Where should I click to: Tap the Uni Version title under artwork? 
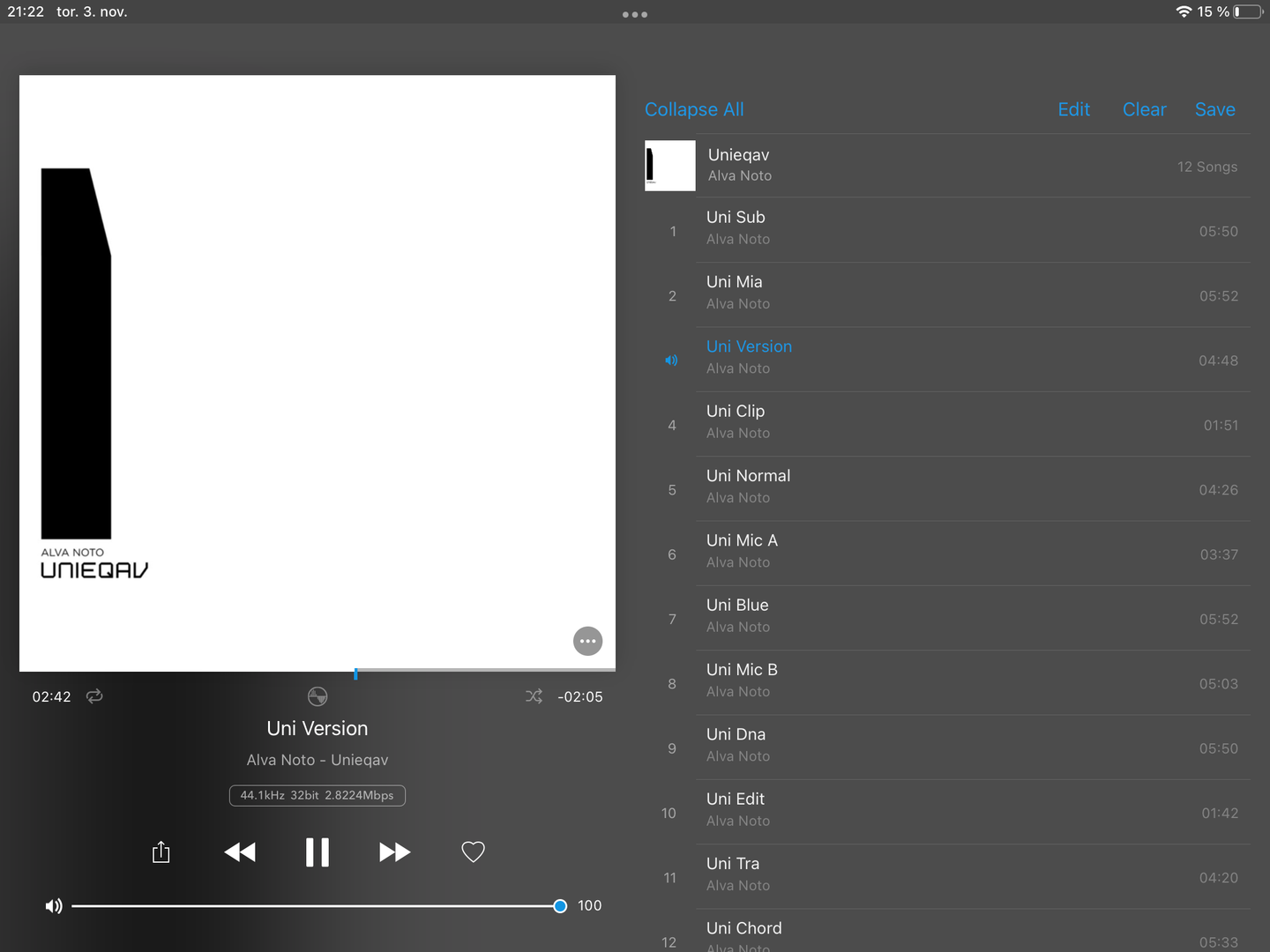pos(317,728)
